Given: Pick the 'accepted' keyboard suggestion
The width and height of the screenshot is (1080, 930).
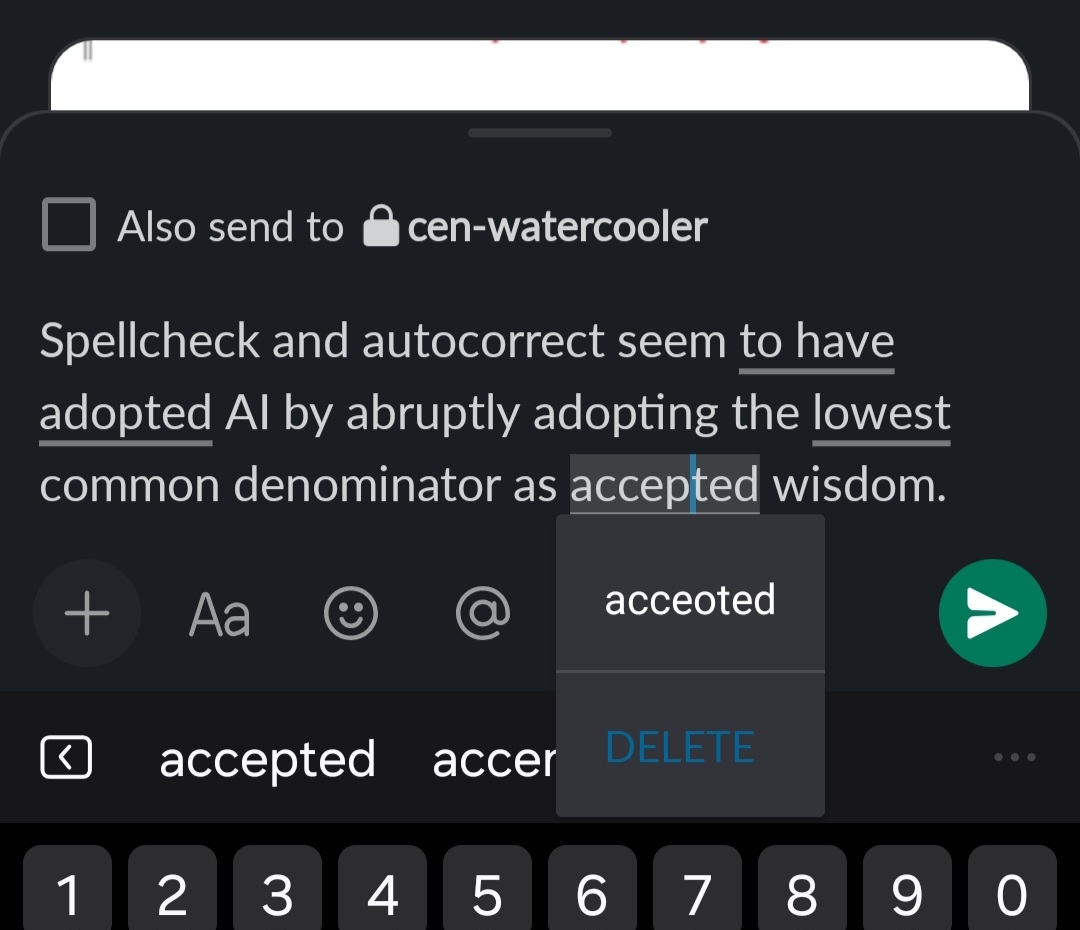Looking at the screenshot, I should click(267, 759).
